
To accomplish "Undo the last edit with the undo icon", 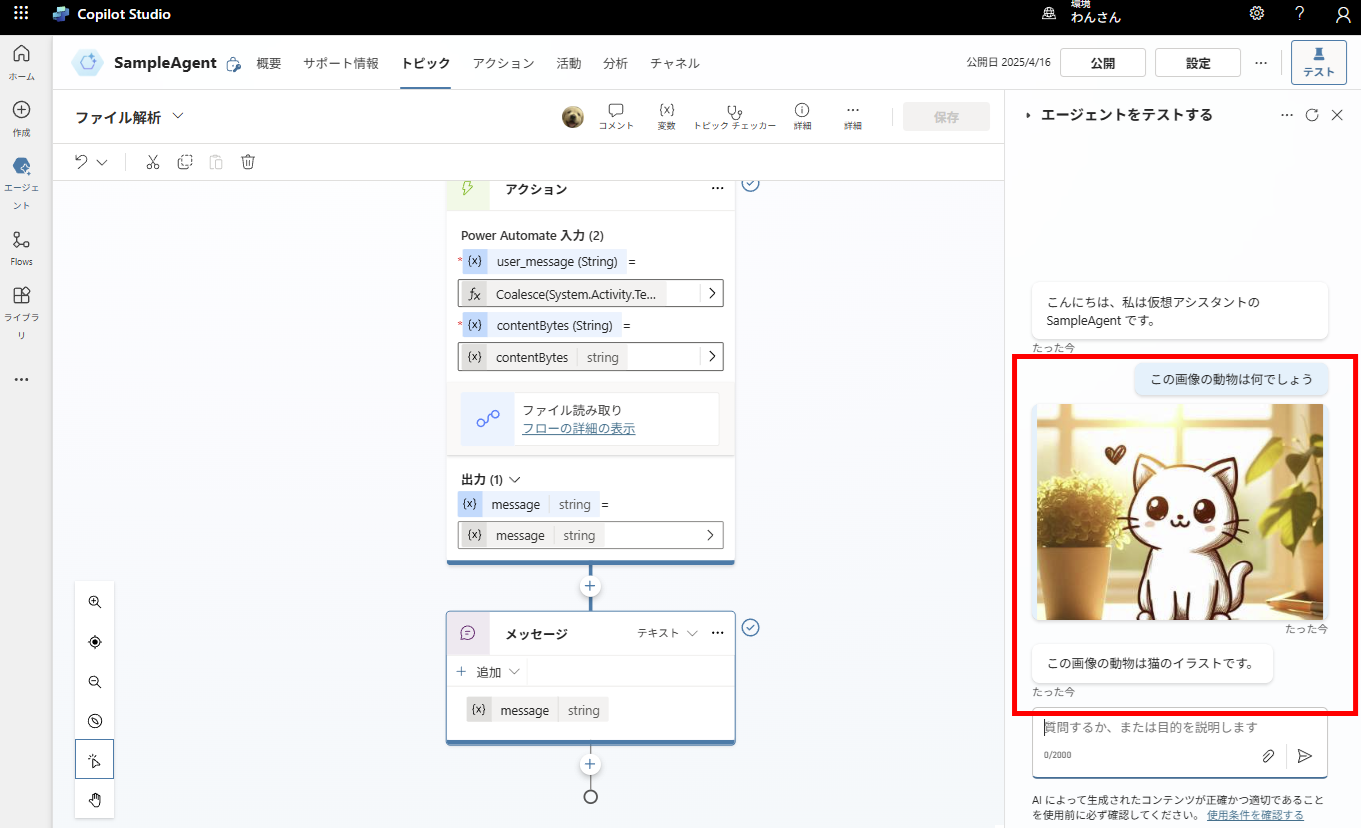I will click(80, 161).
